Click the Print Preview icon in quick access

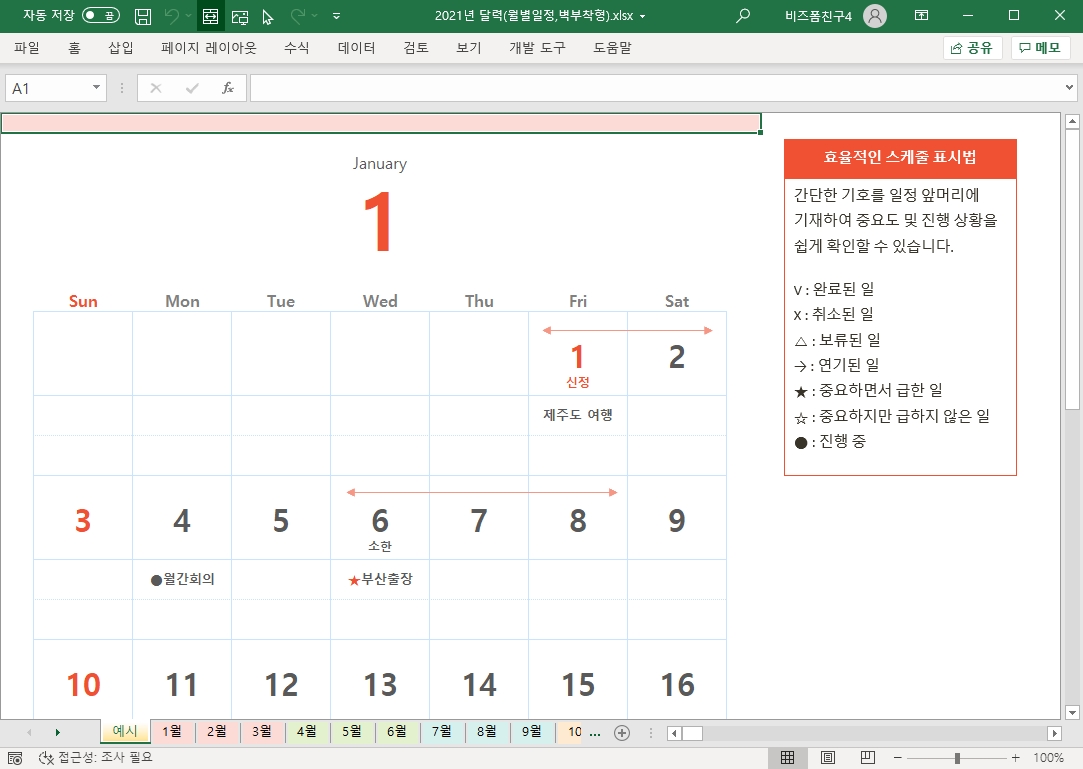pos(211,16)
